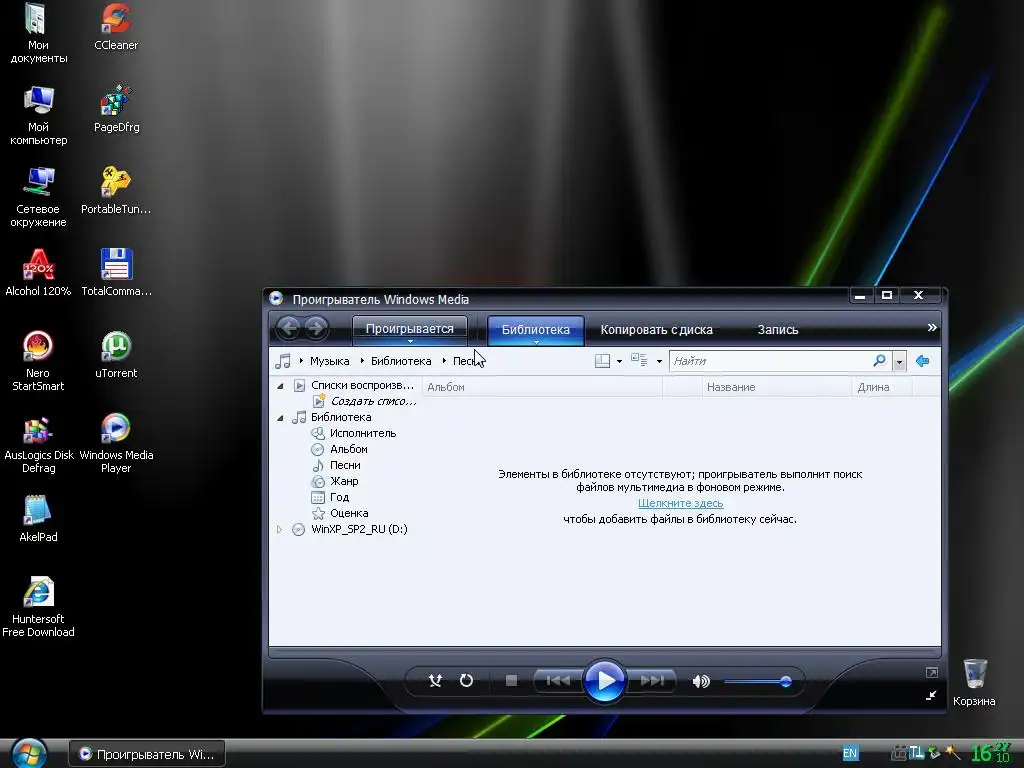This screenshot has width=1024, height=768.
Task: Select PortableTun... desktop icon
Action: (x=116, y=191)
